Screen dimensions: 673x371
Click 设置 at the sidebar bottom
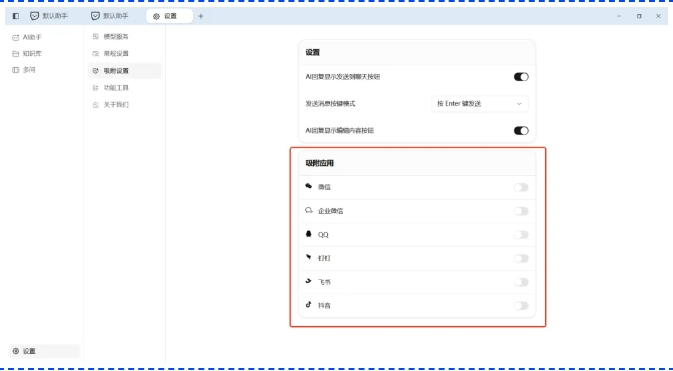44,351
